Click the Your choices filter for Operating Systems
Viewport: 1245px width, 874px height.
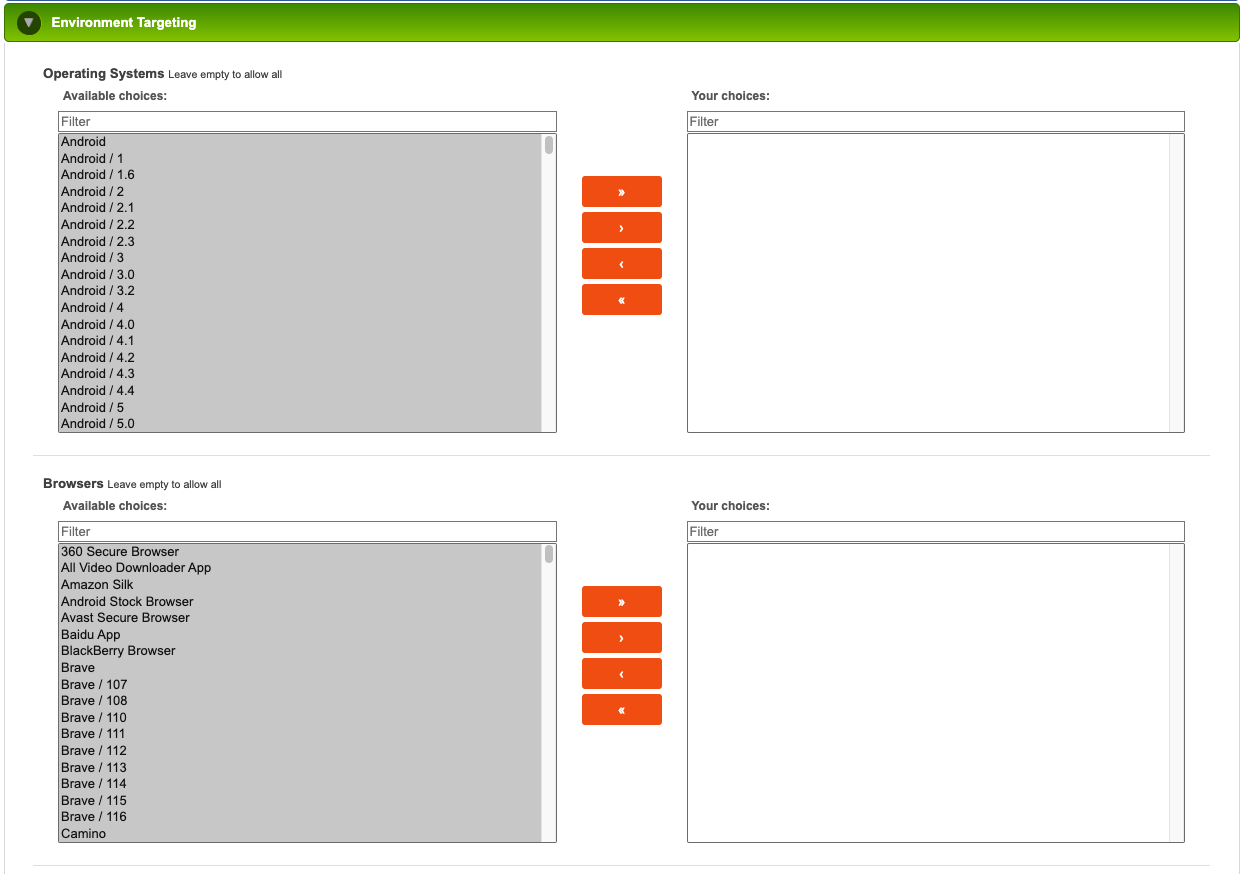935,121
